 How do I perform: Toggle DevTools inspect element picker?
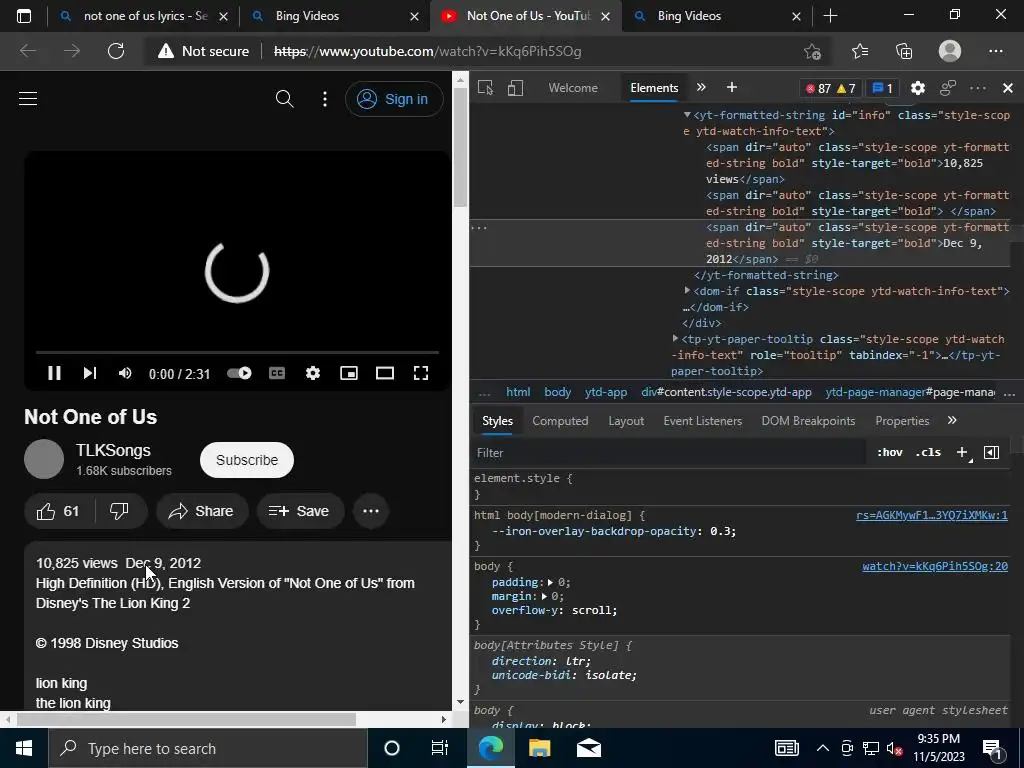(x=485, y=88)
